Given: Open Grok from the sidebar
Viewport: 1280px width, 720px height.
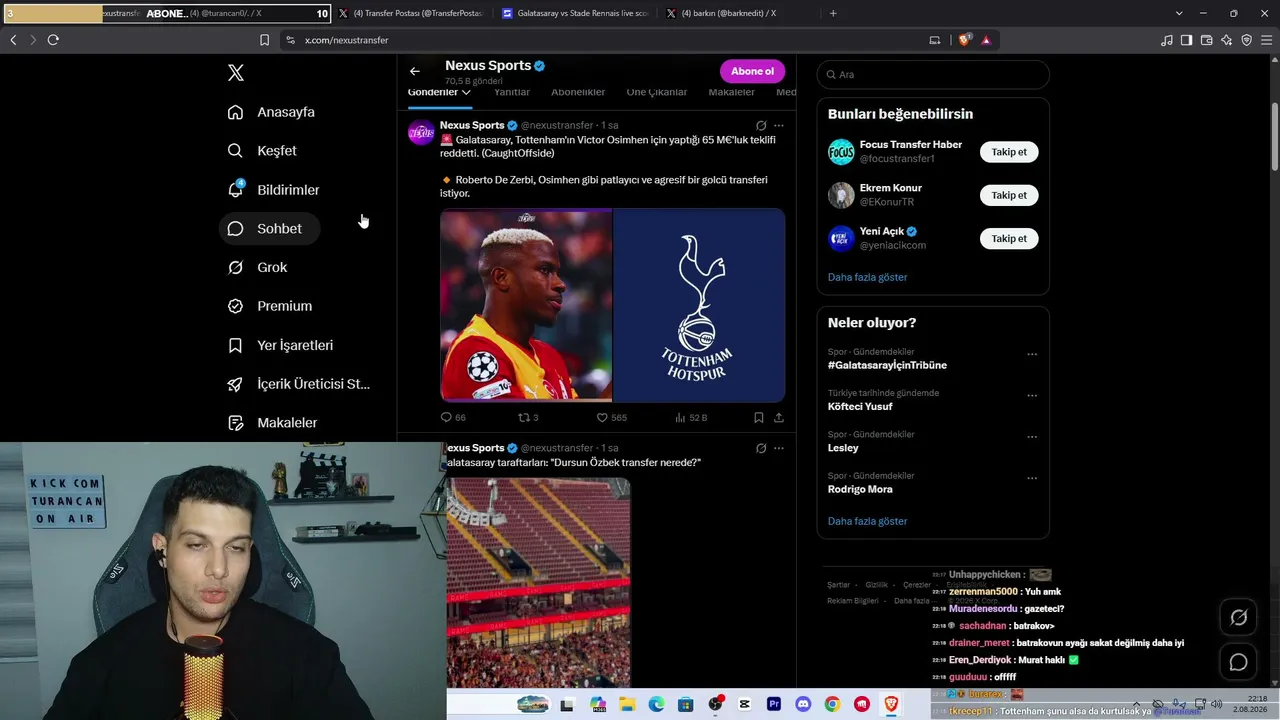Looking at the screenshot, I should (257, 268).
